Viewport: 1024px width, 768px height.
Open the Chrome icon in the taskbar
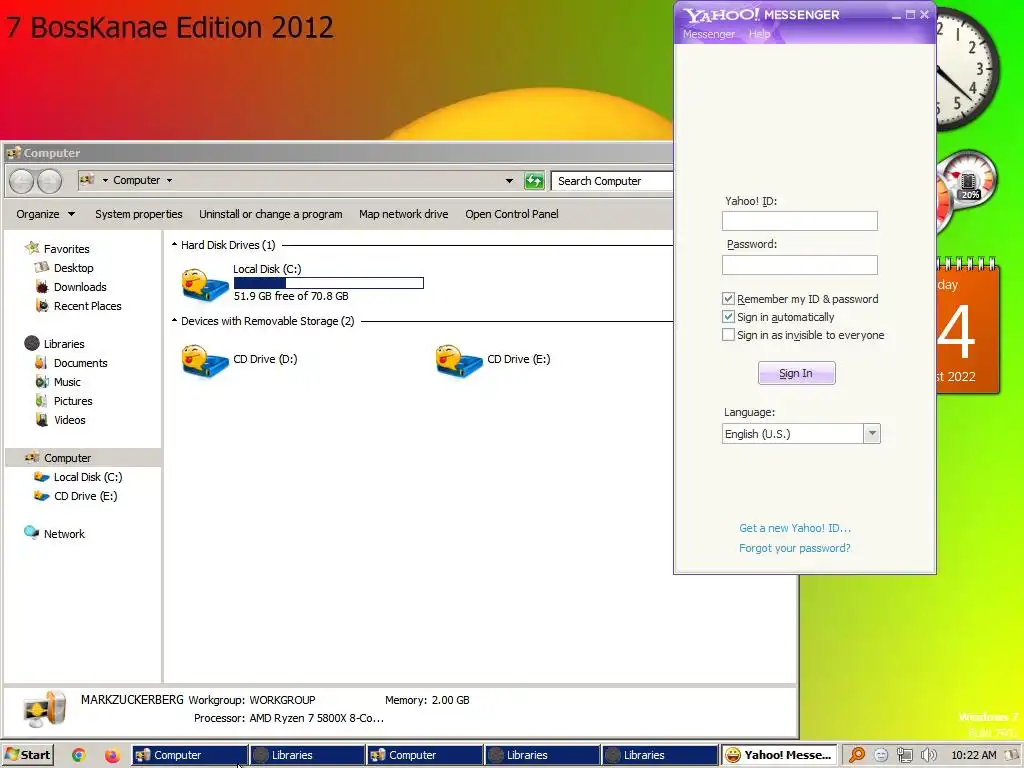(x=78, y=755)
